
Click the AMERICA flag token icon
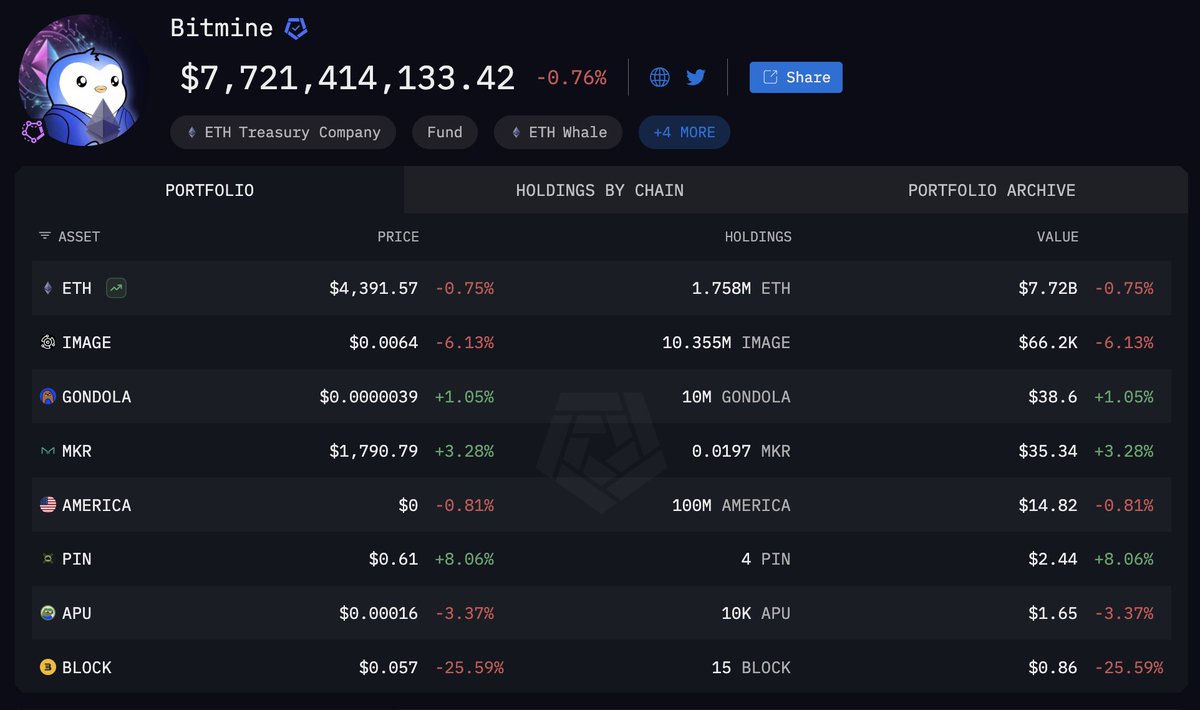point(47,505)
